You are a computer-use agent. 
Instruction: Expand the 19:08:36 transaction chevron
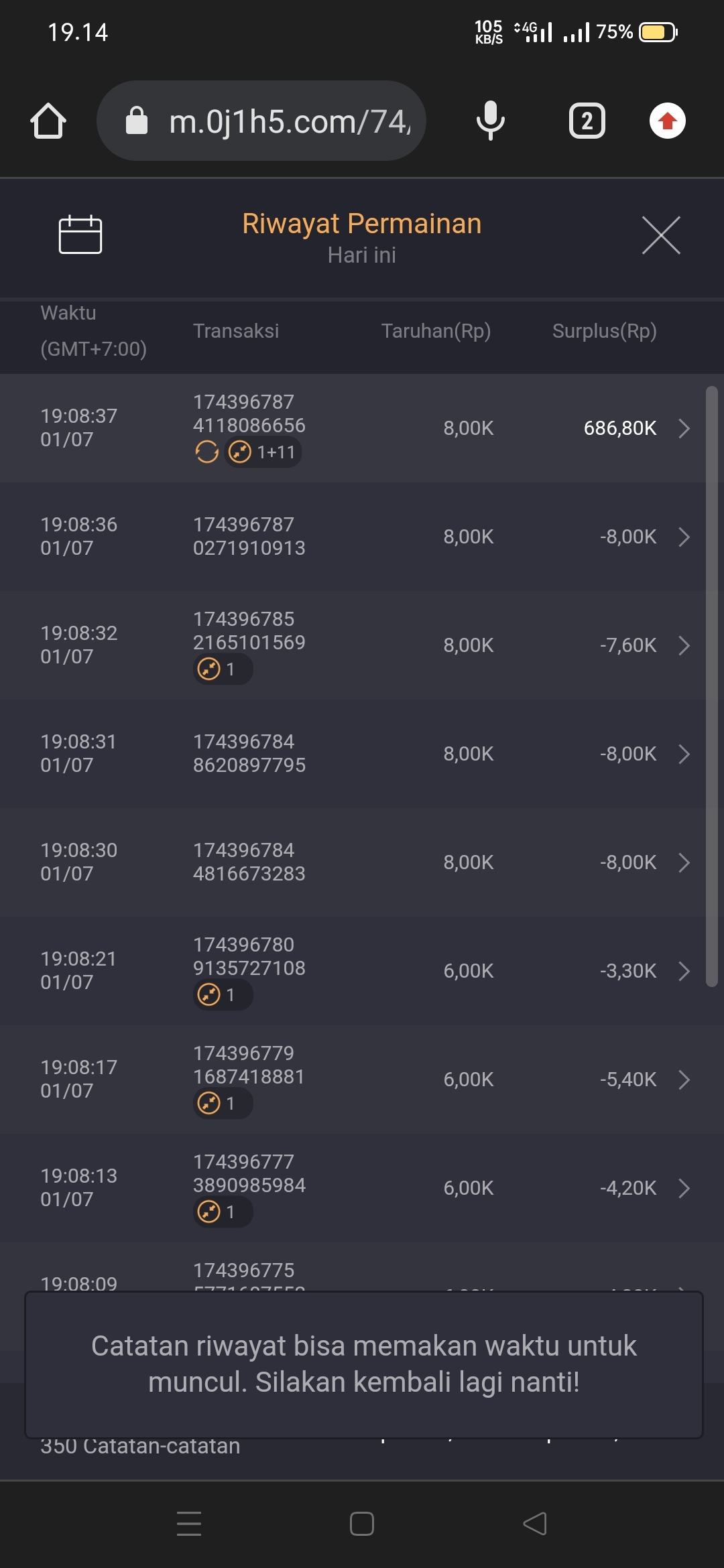[x=684, y=537]
